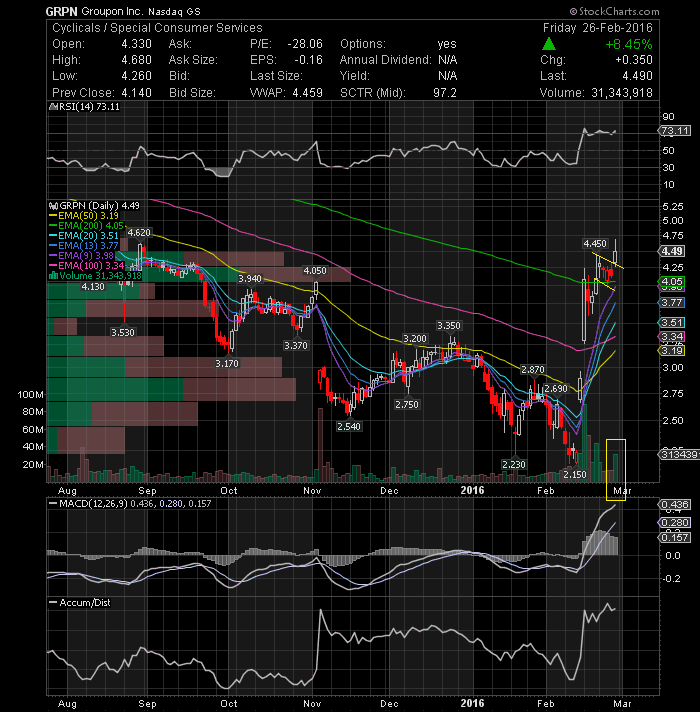Click the 3.200 price label
Viewport: 700px width, 712px height.
point(415,339)
